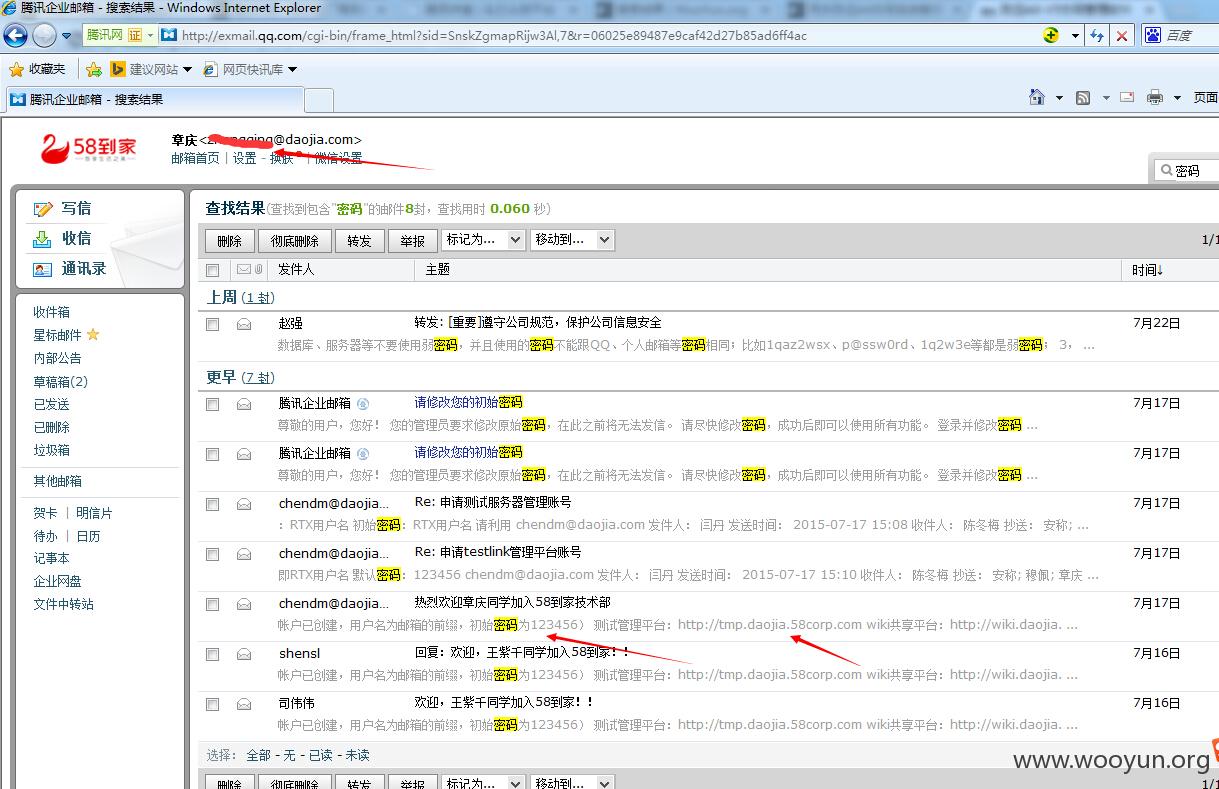Click envelope icon of 赵强 email row

coord(243,324)
